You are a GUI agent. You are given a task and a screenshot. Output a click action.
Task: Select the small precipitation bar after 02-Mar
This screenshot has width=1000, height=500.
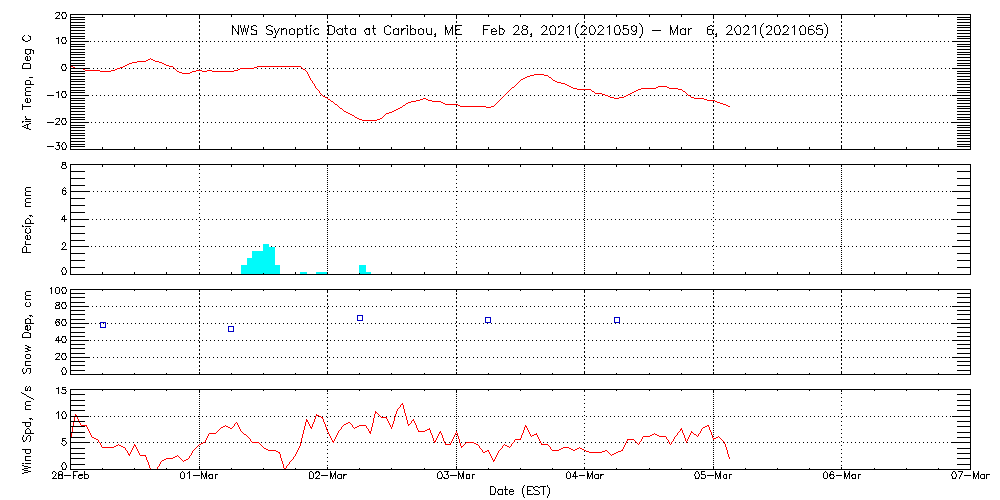(362, 269)
